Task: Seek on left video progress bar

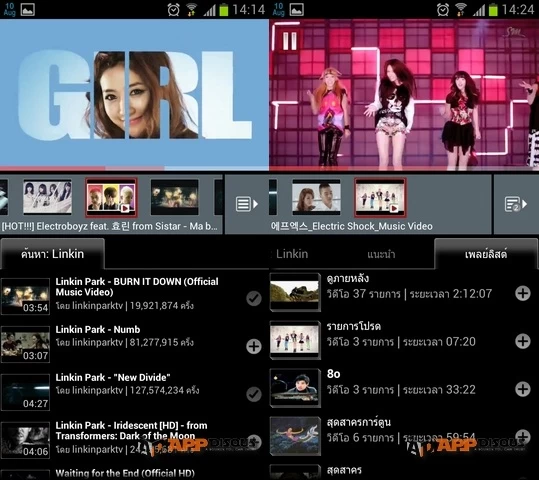Action: pos(134,168)
